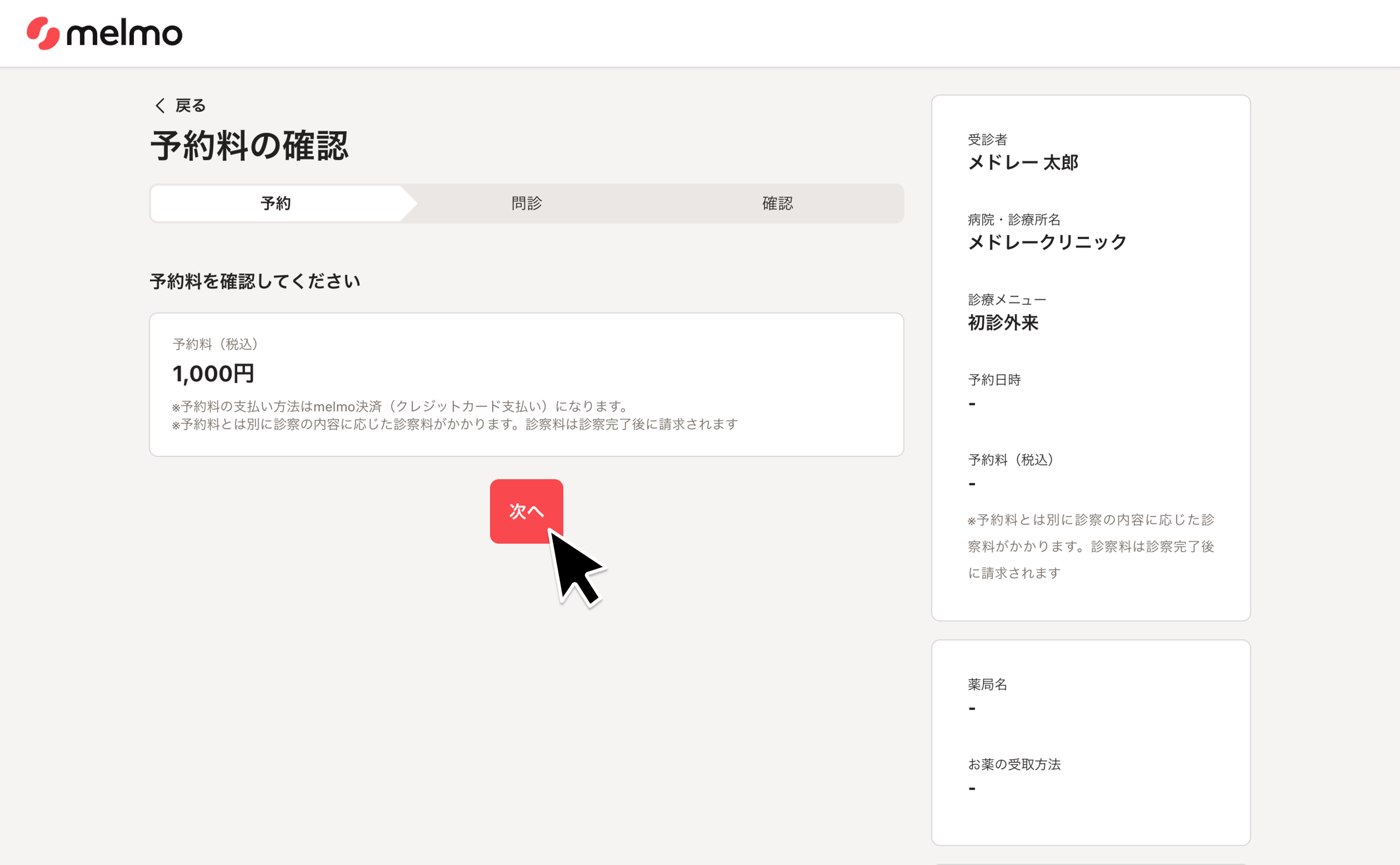
Task: Open the 問診 step in the progress bar
Action: [527, 203]
